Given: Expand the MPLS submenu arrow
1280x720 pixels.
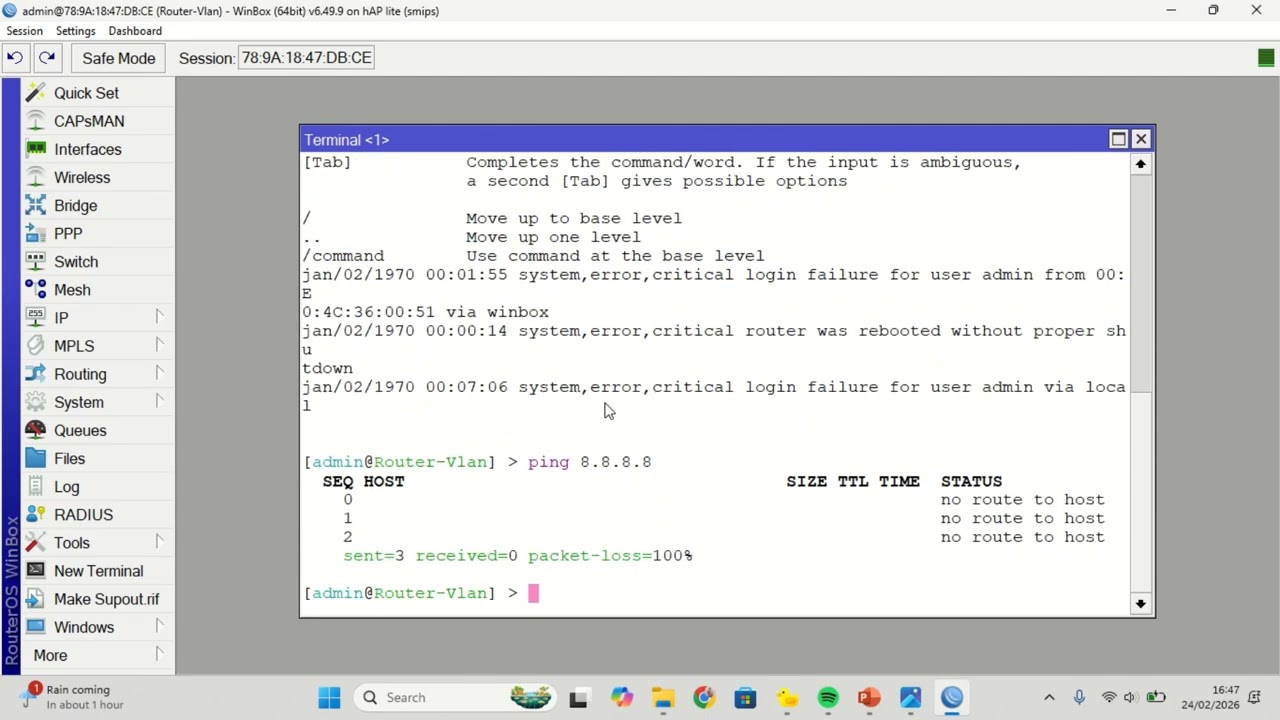Looking at the screenshot, I should (x=159, y=345).
